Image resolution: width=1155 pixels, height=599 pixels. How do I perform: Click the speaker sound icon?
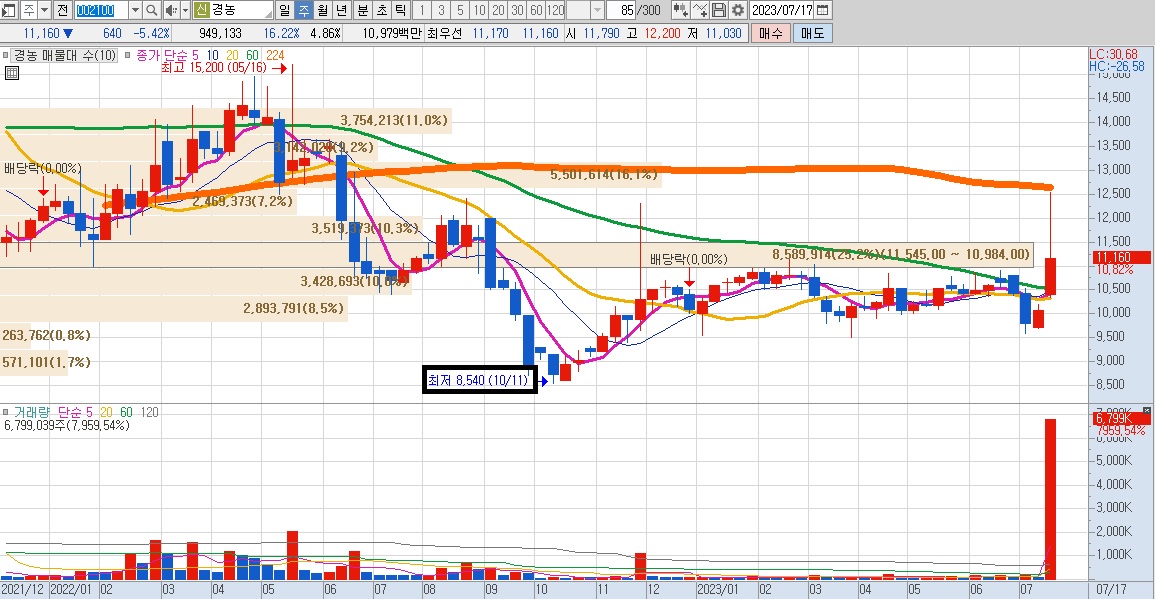[x=170, y=10]
